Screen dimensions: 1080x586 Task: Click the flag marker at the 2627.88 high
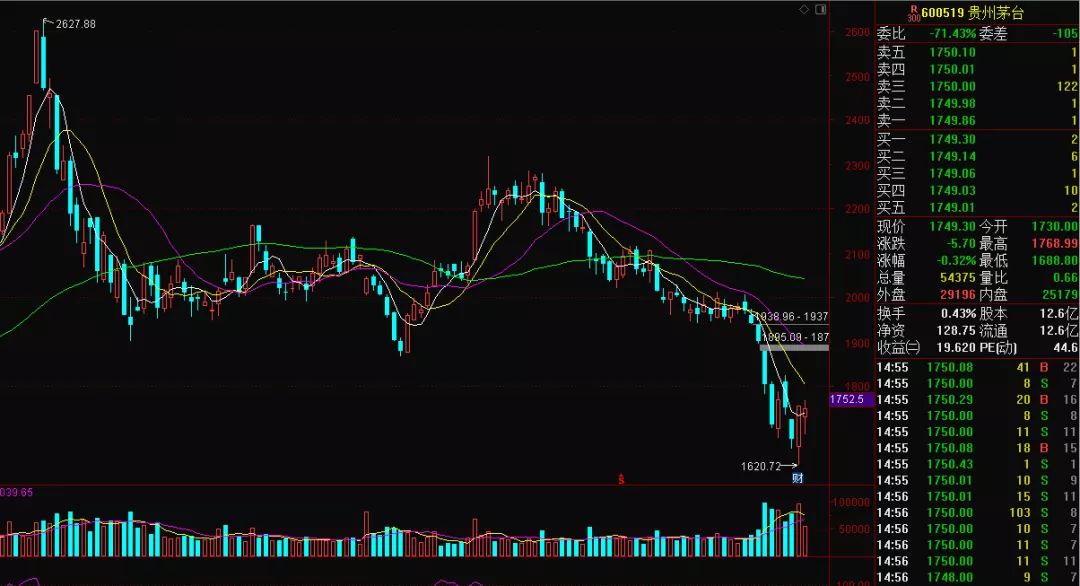[x=46, y=22]
